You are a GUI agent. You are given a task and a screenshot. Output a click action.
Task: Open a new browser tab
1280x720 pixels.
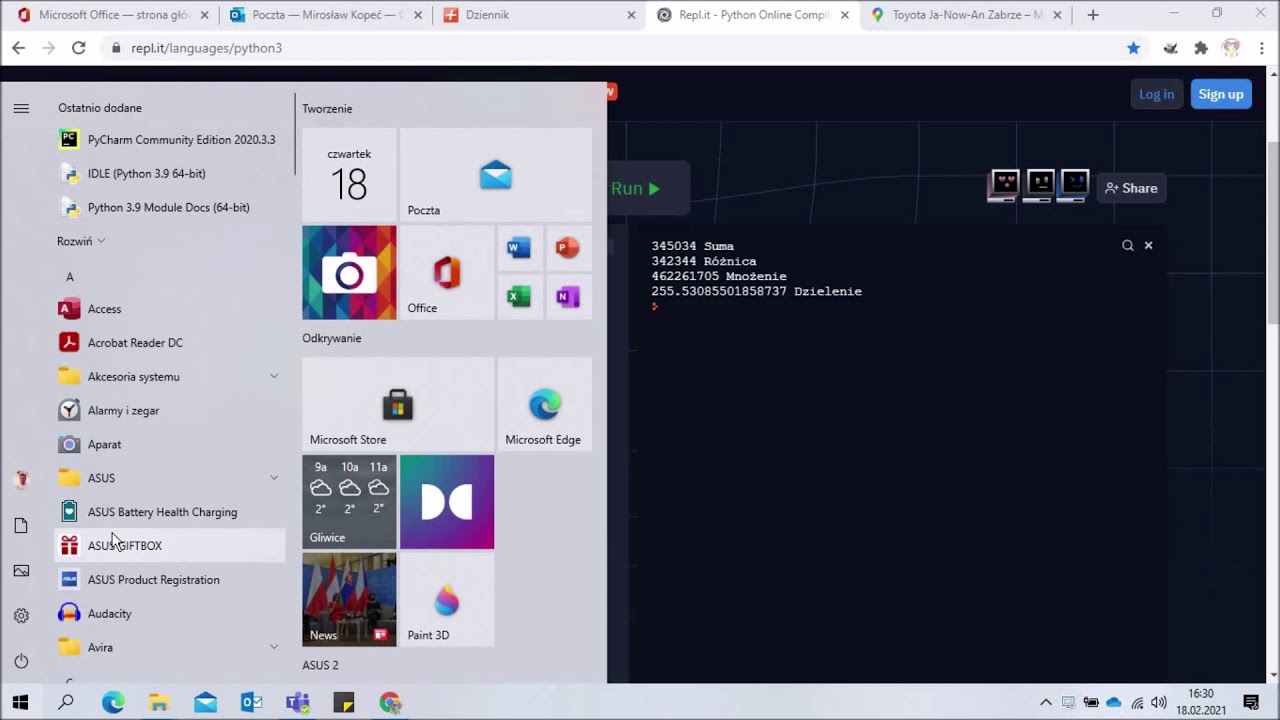click(x=1093, y=15)
